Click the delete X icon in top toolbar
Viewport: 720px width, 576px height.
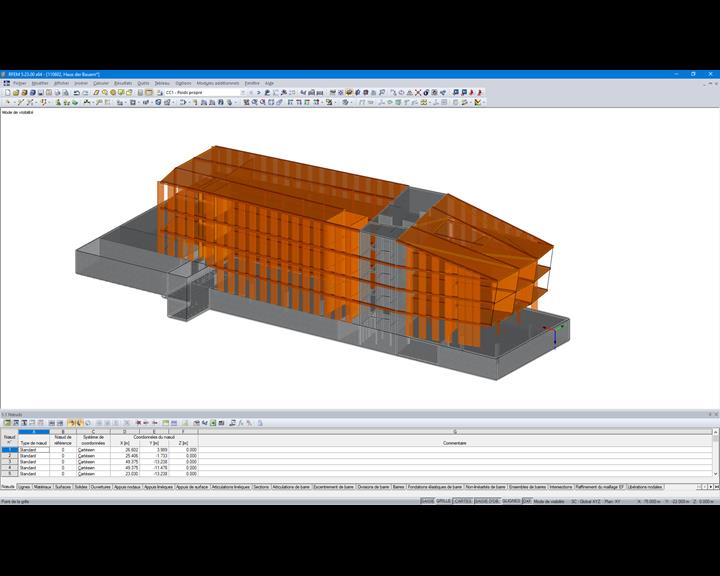(x=418, y=92)
